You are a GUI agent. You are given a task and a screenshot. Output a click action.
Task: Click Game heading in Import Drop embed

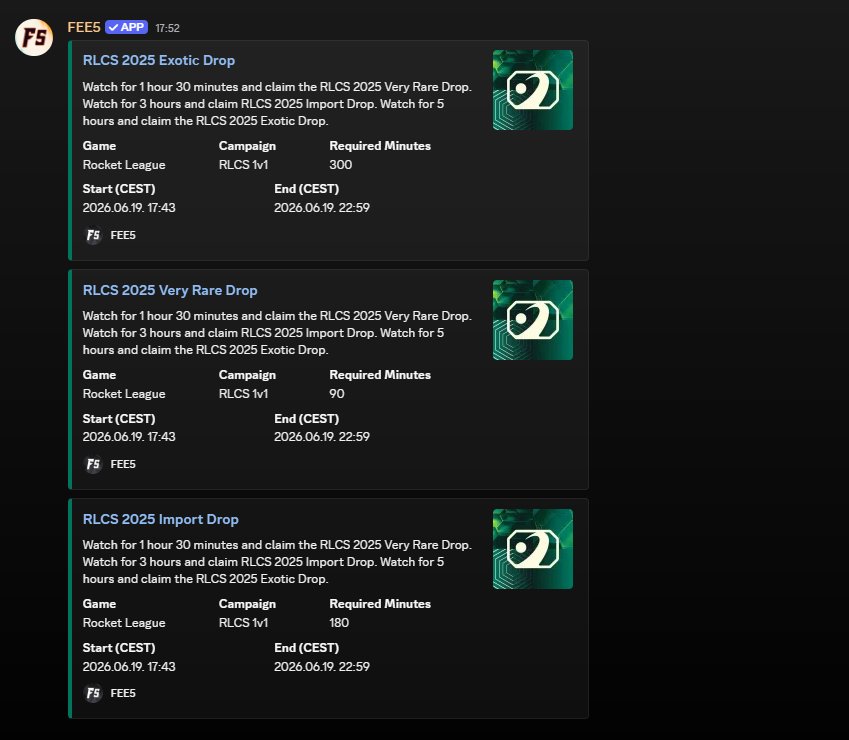[99, 604]
